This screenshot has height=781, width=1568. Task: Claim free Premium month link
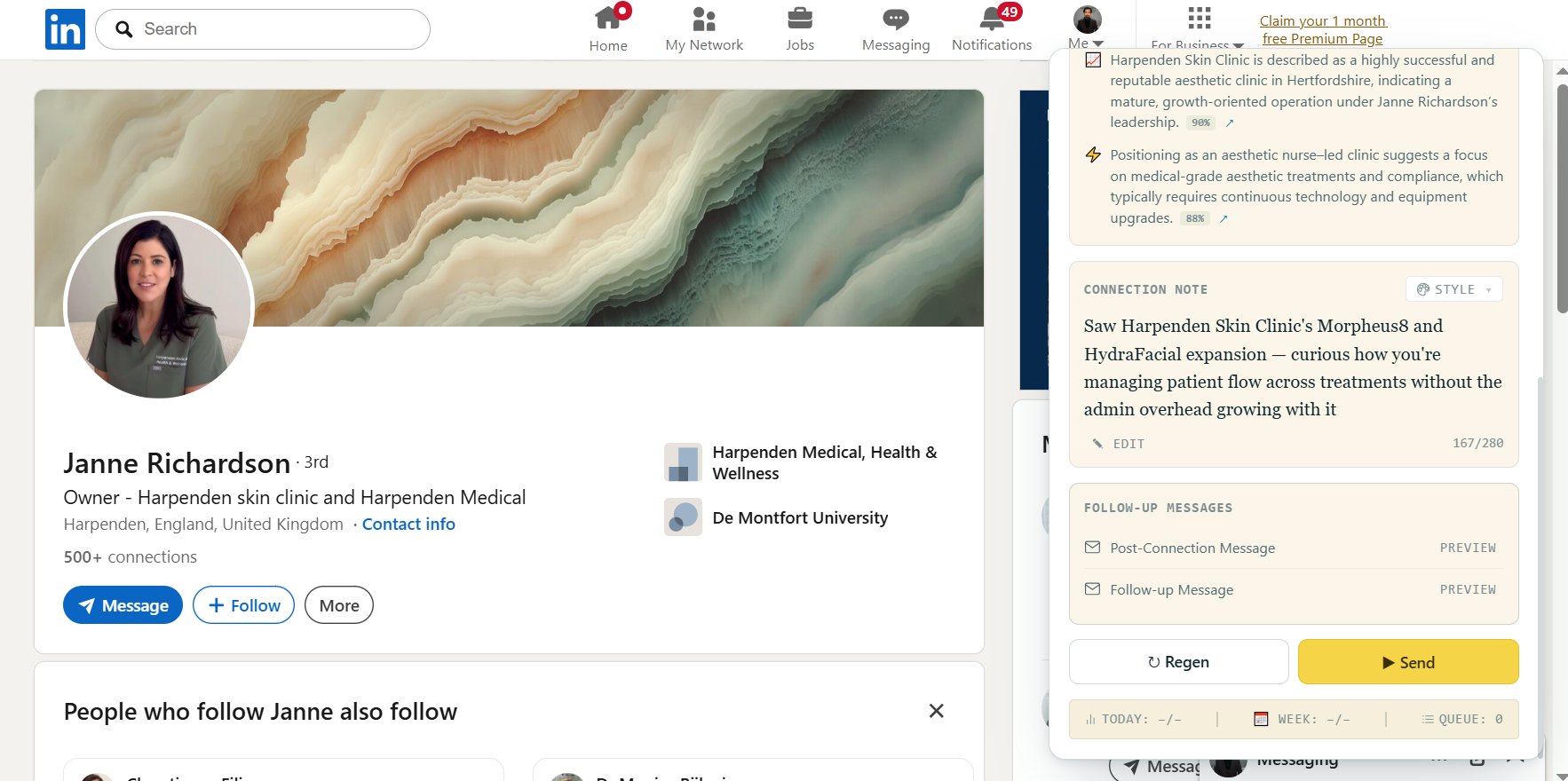pos(1322,29)
